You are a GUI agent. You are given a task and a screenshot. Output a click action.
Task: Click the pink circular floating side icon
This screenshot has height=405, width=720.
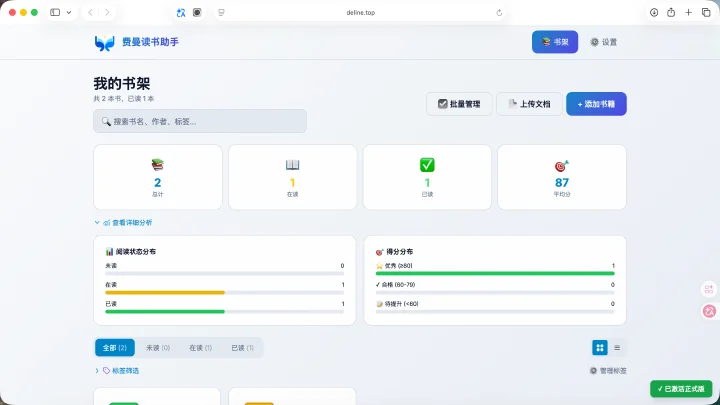point(709,311)
